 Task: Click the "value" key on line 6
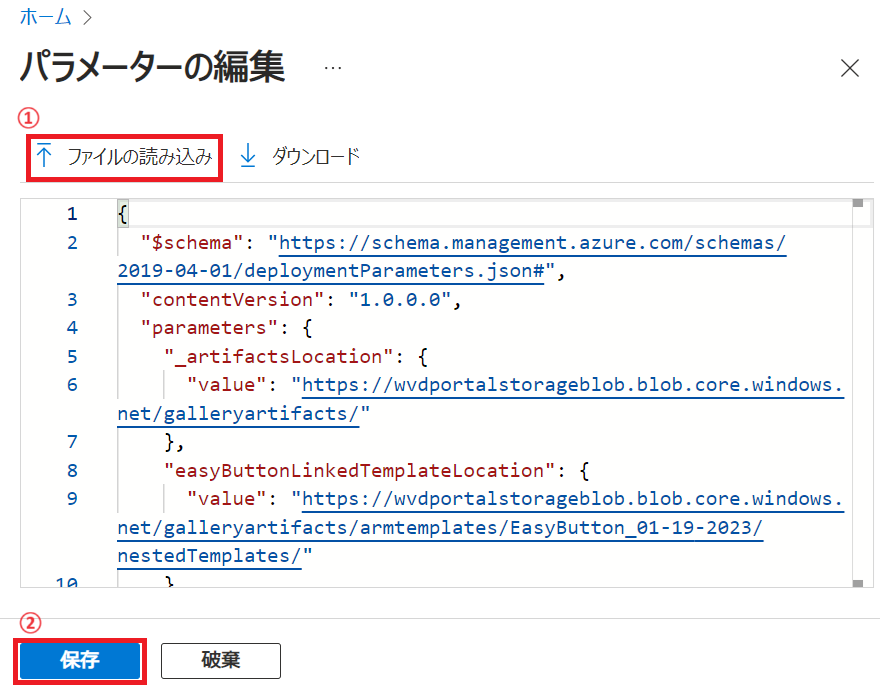(227, 385)
